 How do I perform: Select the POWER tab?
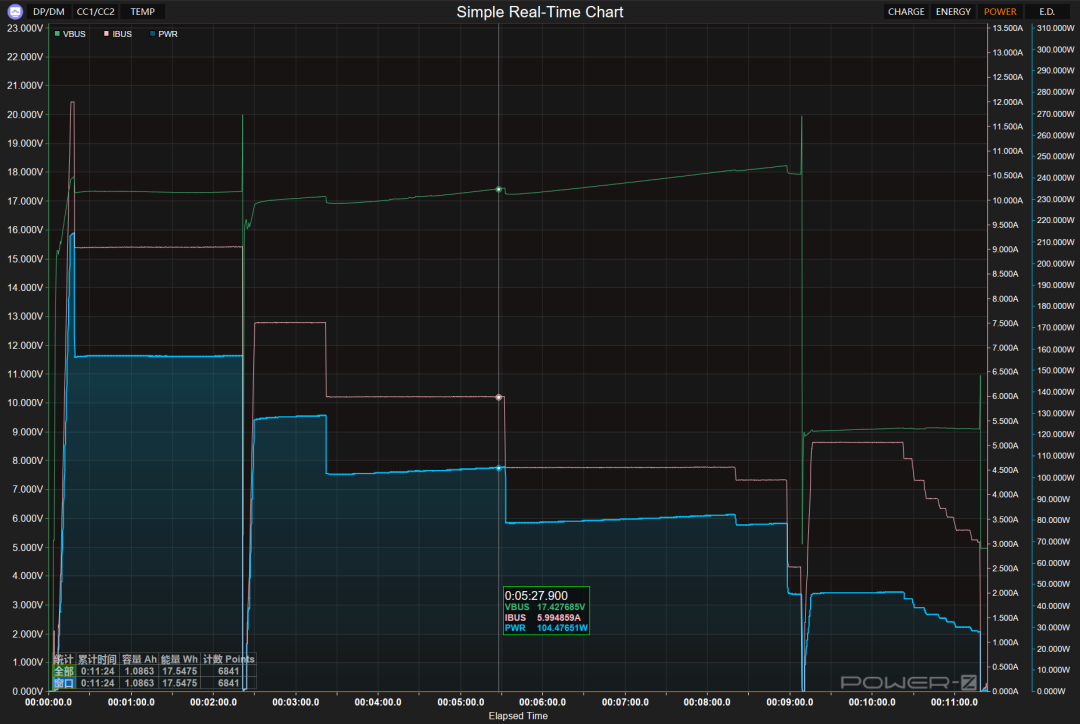tap(1000, 12)
